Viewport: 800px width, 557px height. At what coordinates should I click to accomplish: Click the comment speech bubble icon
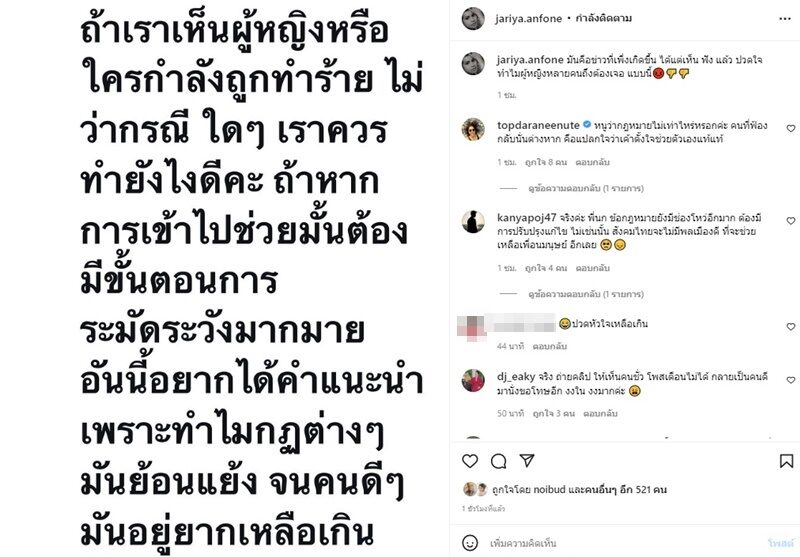coord(498,462)
